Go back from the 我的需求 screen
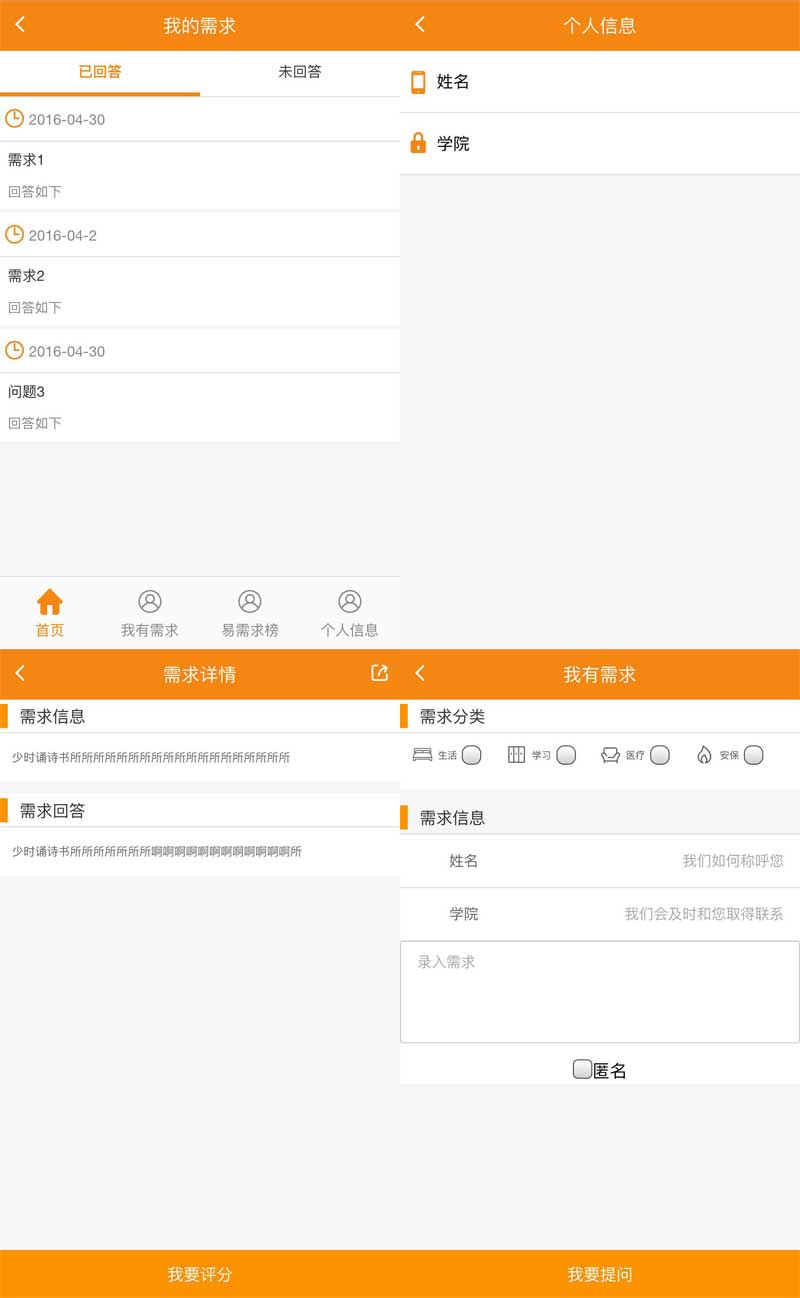This screenshot has width=800, height=1298. click(21, 25)
